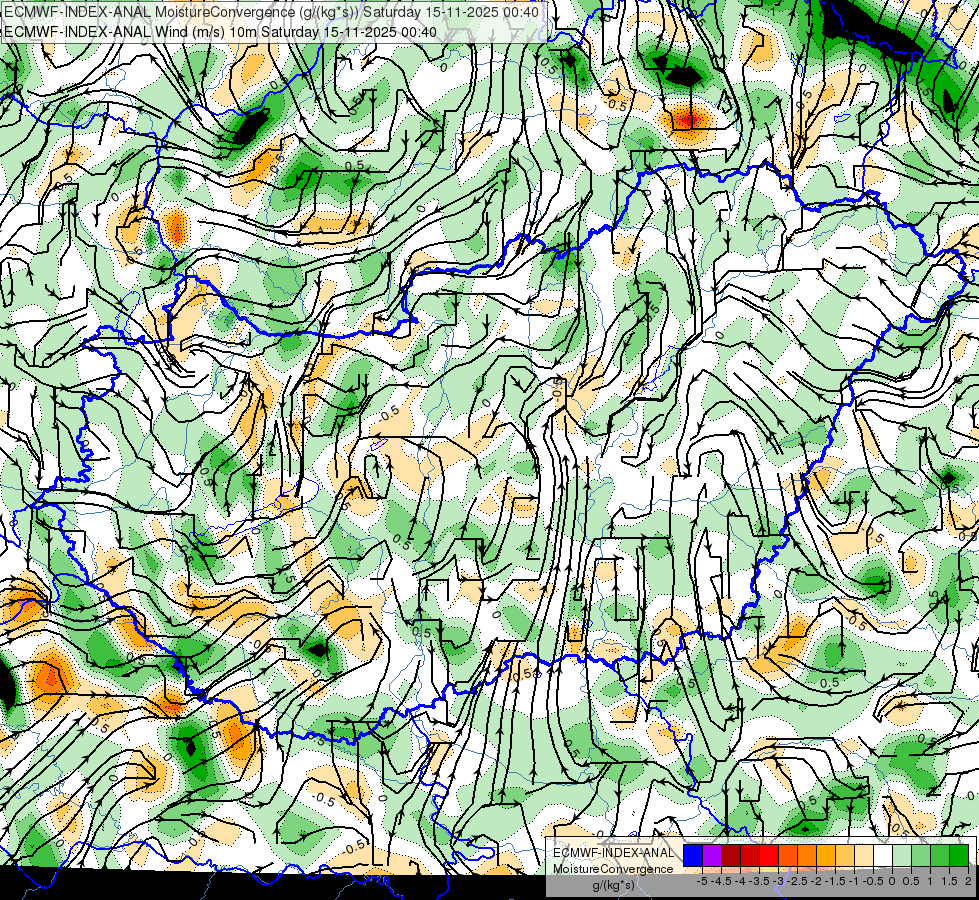Select the bright red swatch between -3.5 and -3
The width and height of the screenshot is (979, 900).
(769, 856)
